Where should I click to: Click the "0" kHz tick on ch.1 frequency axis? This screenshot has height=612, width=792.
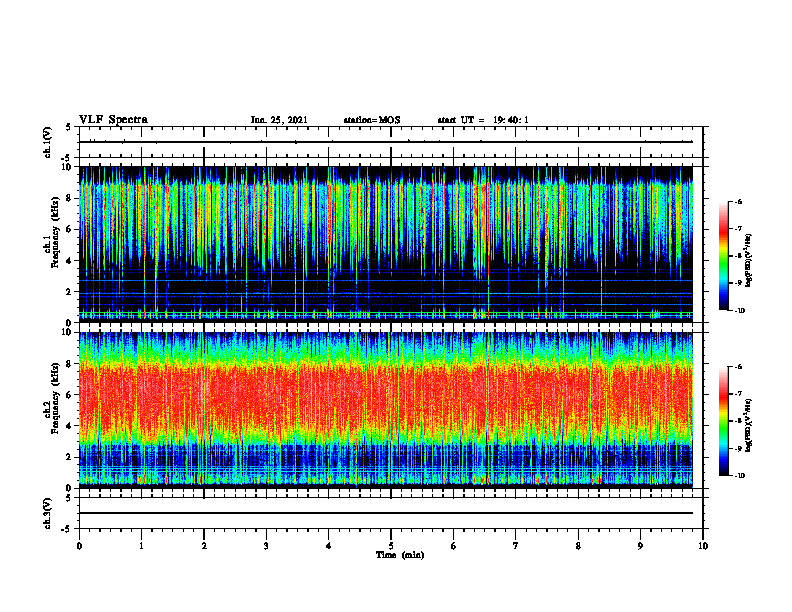tap(70, 323)
